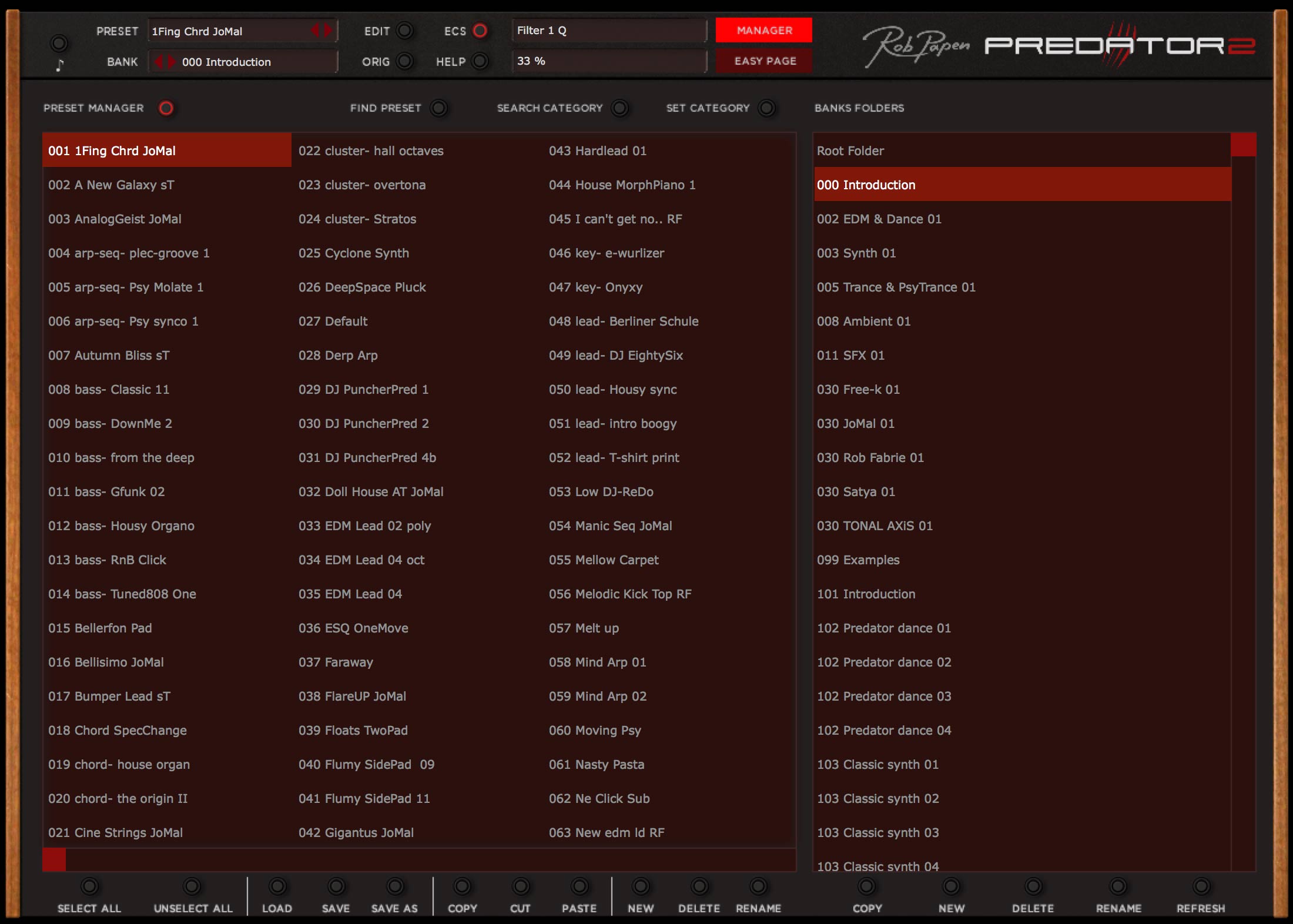Select preset 061 Nasty Pasta
The width and height of the screenshot is (1293, 924).
pos(669,764)
